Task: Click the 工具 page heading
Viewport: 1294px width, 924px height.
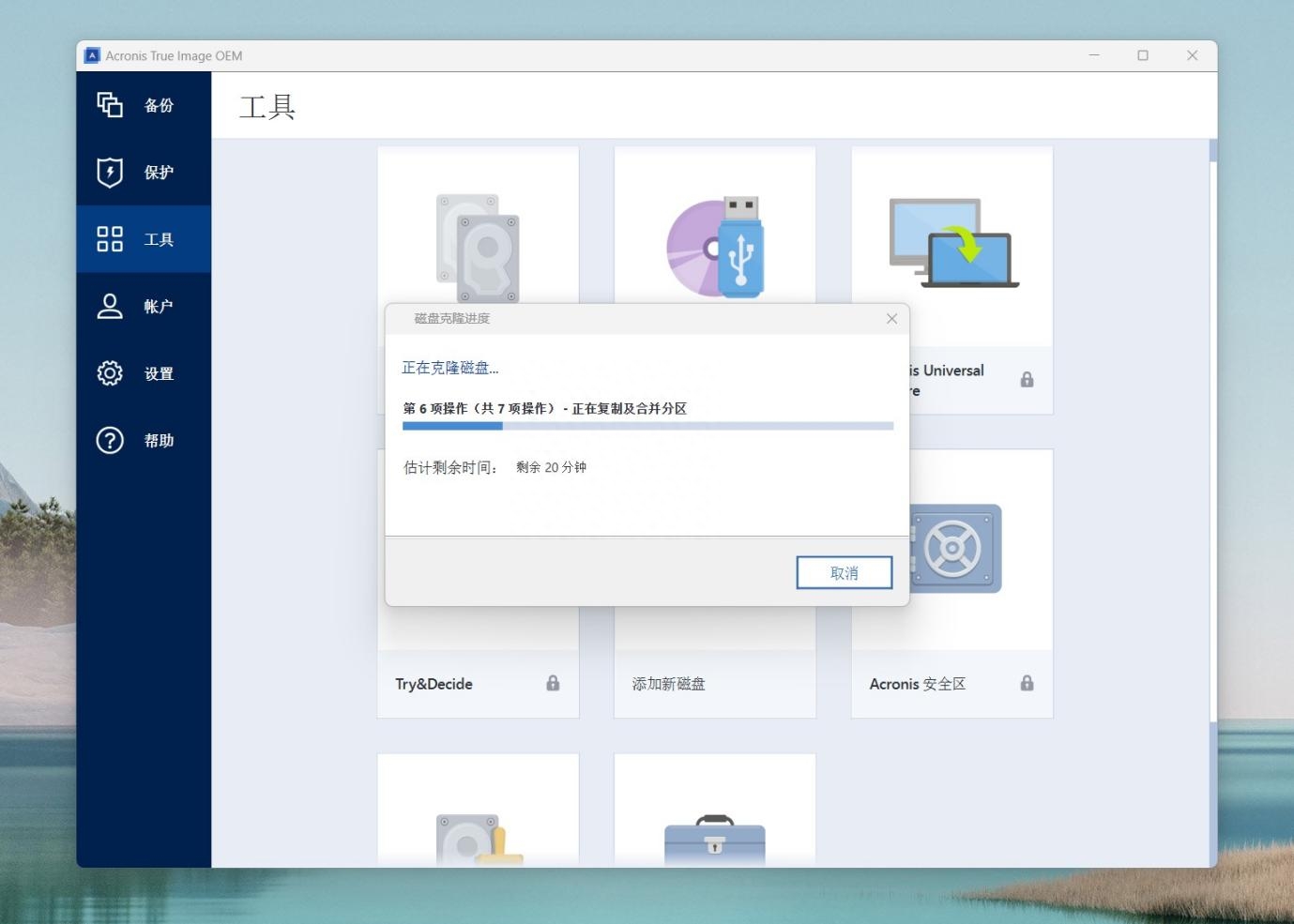Action: (267, 107)
